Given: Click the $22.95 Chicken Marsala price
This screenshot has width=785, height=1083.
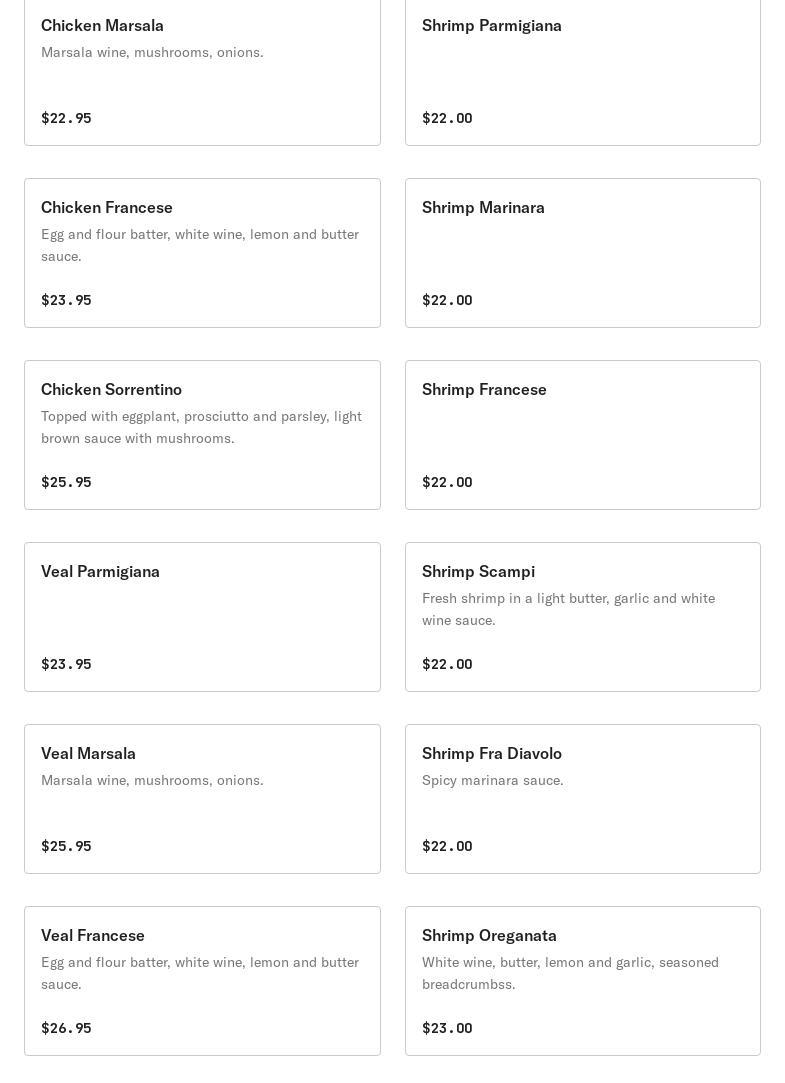Looking at the screenshot, I should (66, 118).
